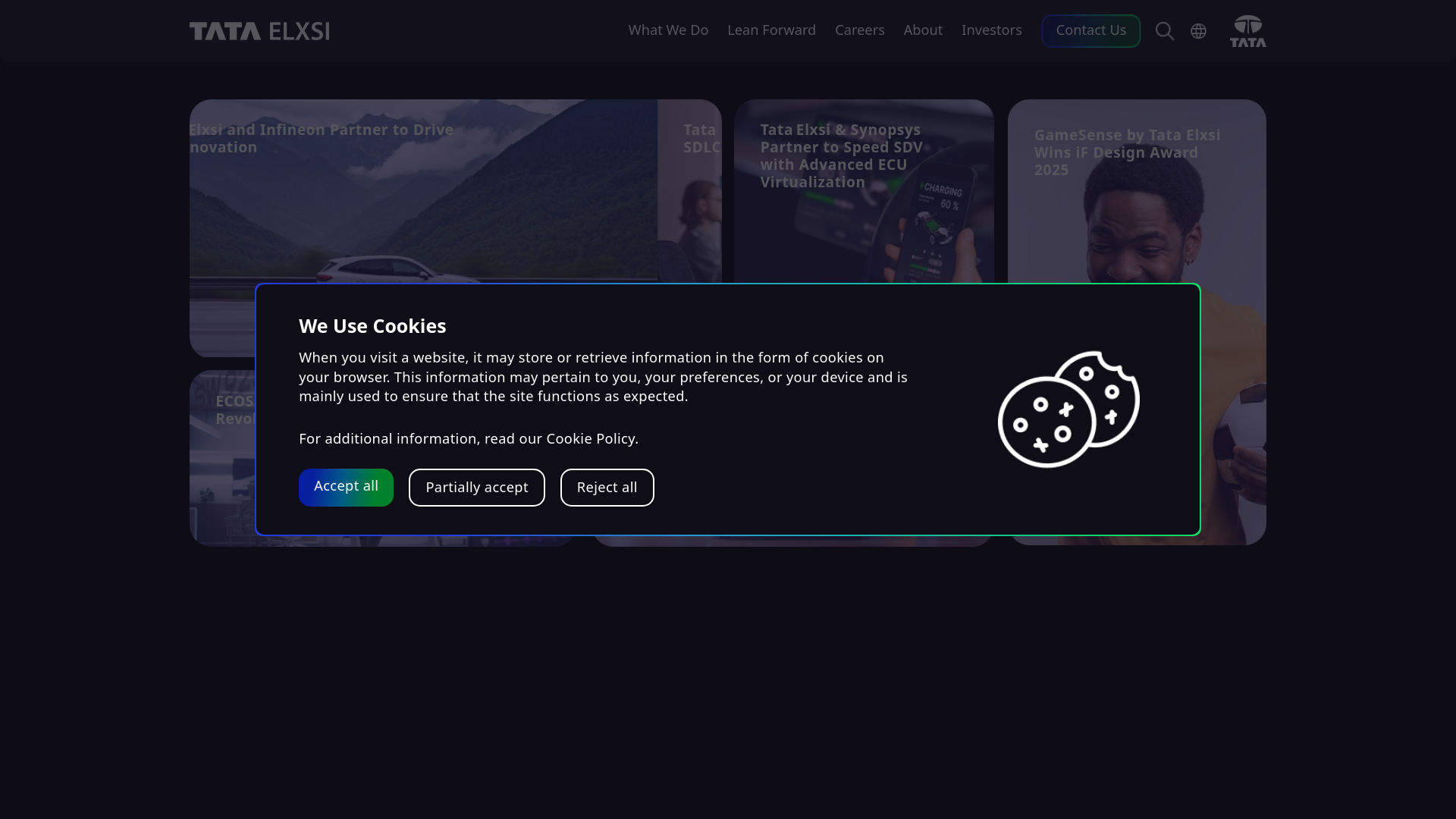Click the partially visible Tata SDLC card

[689, 190]
